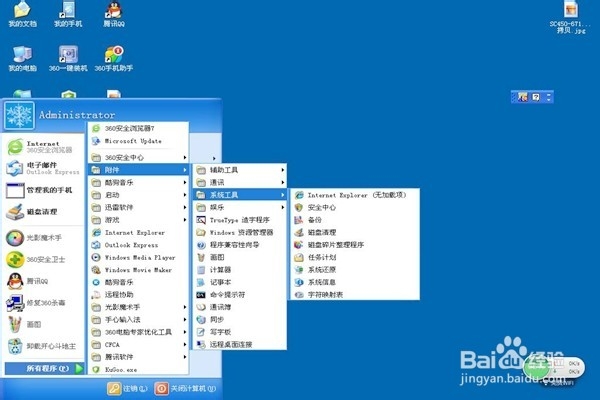Launch 记事本 from accessories
The height and width of the screenshot is (400, 600).
(240, 282)
